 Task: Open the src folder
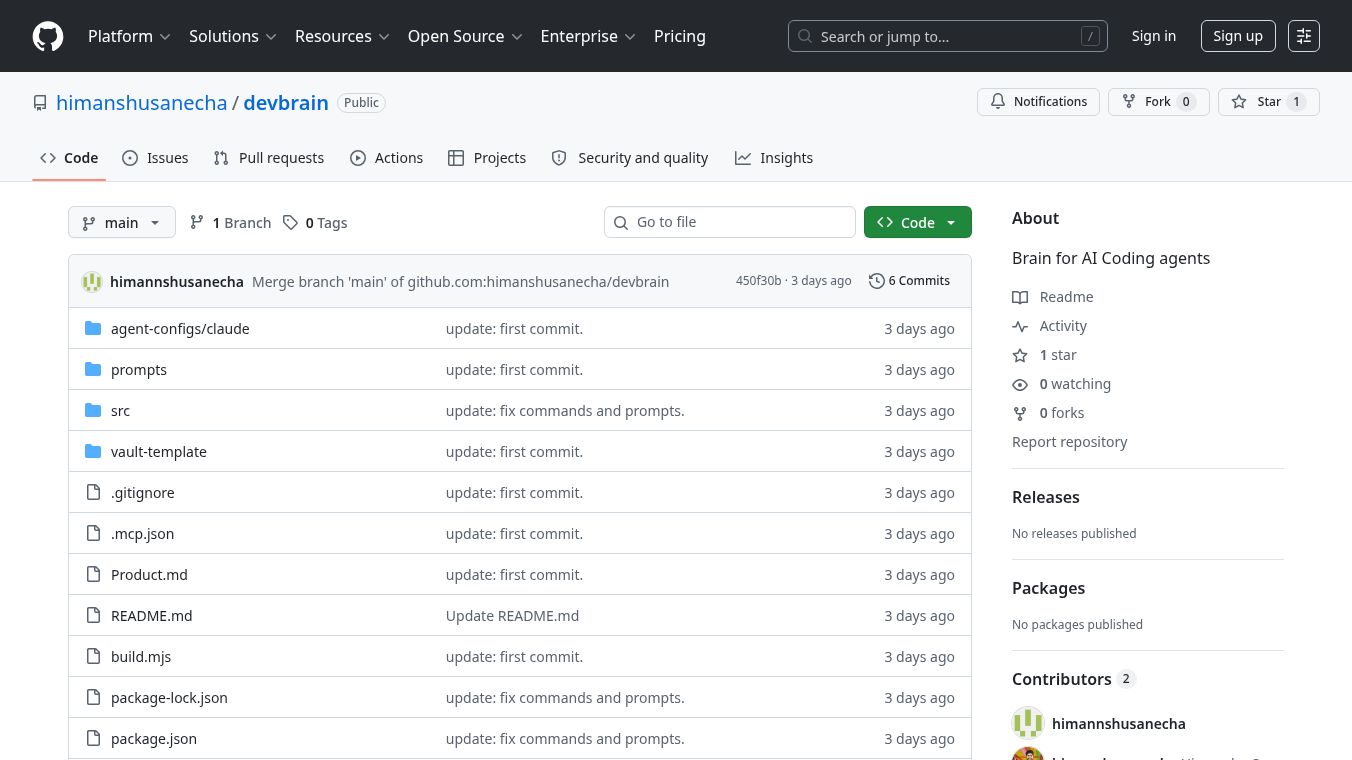pyautogui.click(x=120, y=411)
